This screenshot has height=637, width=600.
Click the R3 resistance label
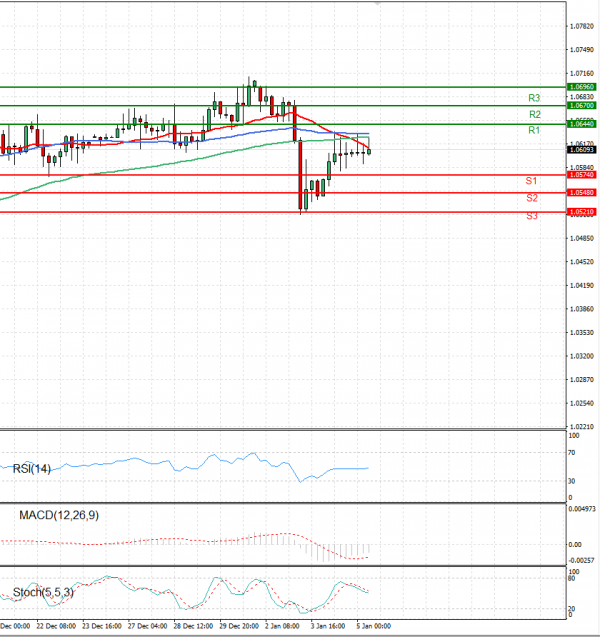pos(534,98)
